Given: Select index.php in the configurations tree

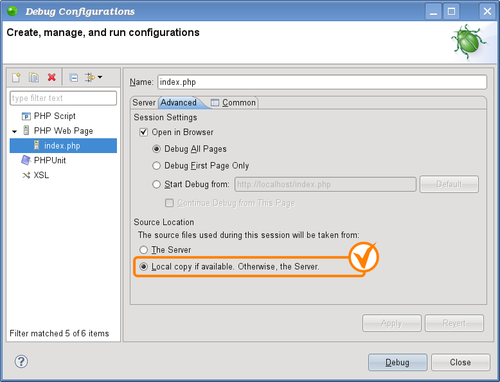Looking at the screenshot, I should [x=63, y=146].
